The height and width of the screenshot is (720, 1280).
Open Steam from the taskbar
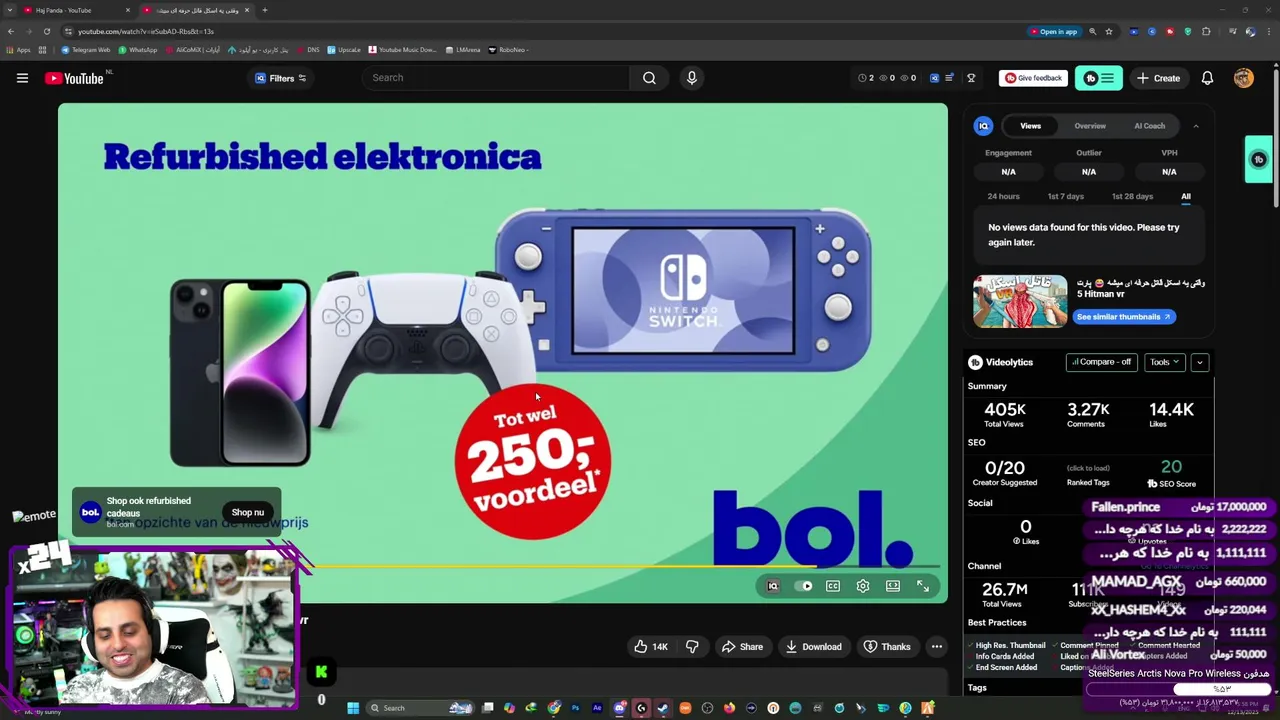[663, 708]
